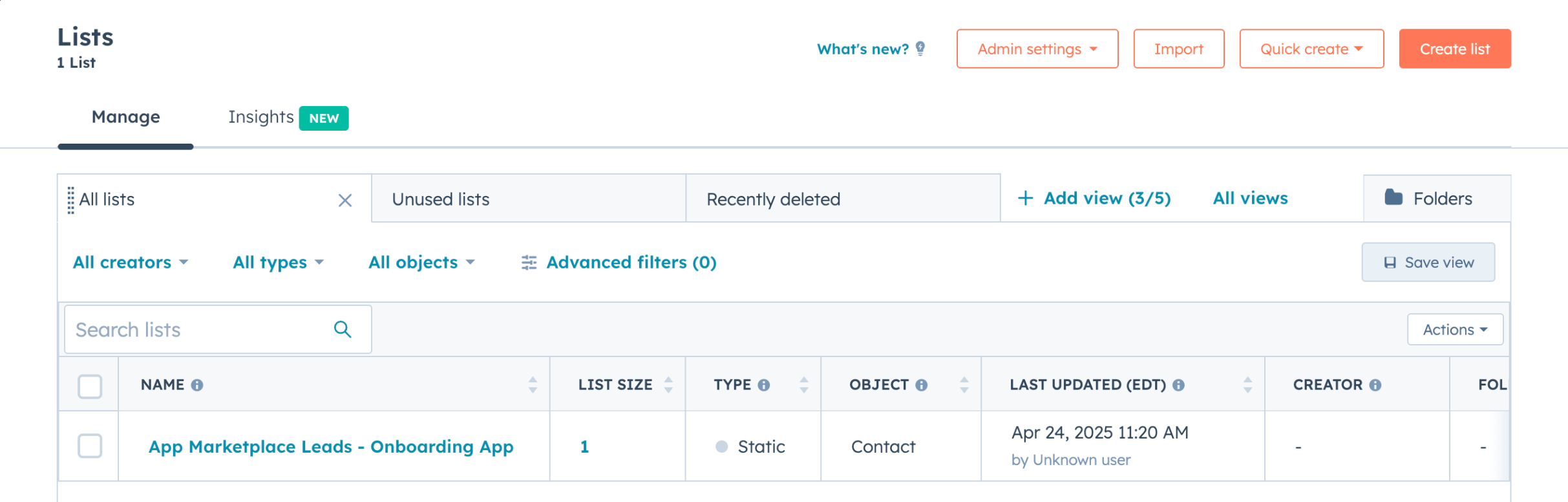Viewport: 1568px width, 502px height.
Task: Click the Save view button
Action: [1428, 262]
